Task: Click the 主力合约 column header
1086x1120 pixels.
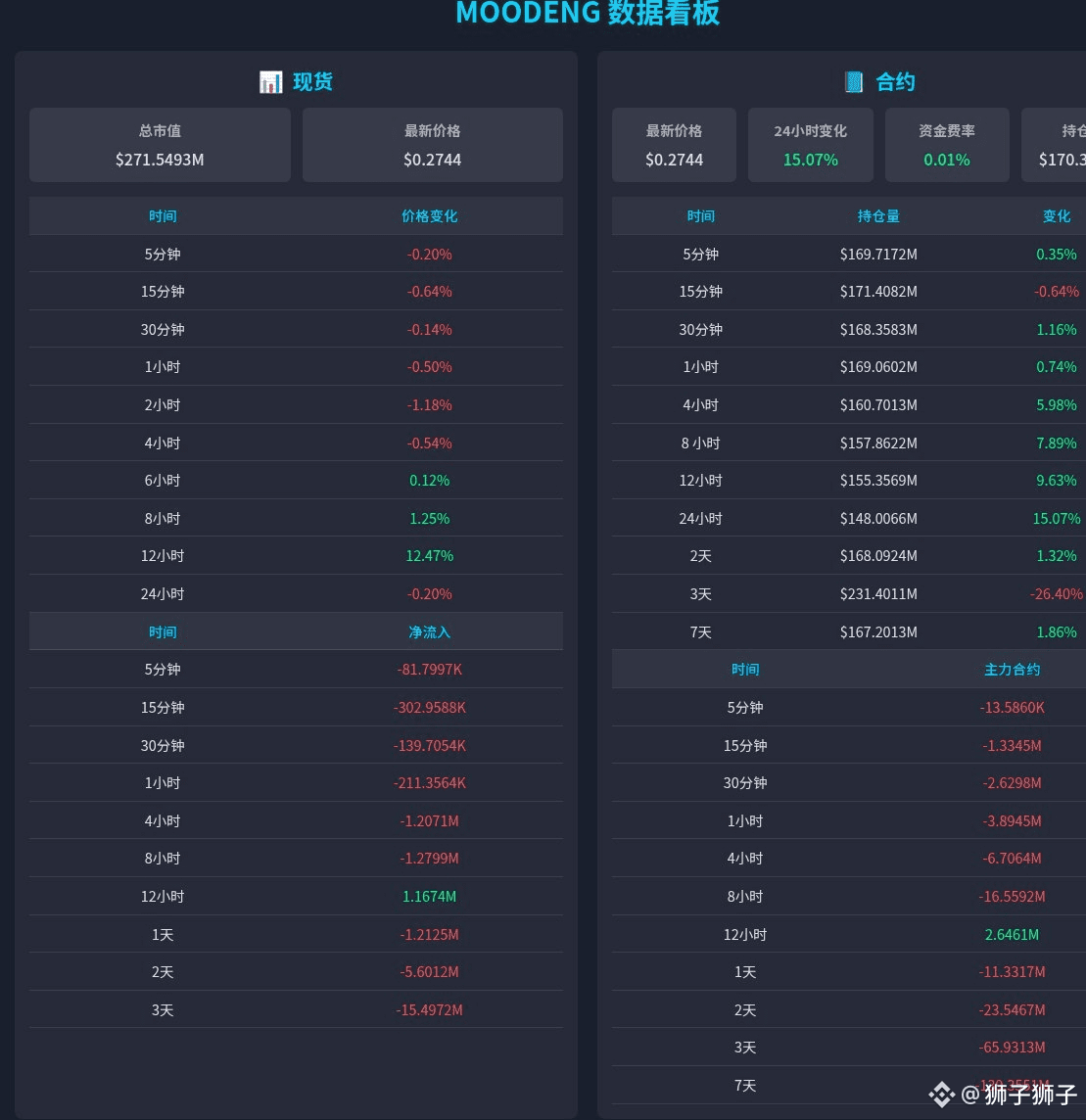Action: pyautogui.click(x=1012, y=669)
